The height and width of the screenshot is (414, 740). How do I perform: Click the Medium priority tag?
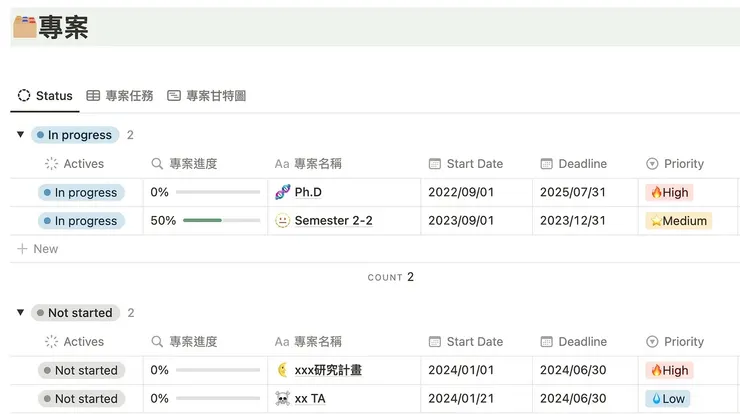pyautogui.click(x=678, y=221)
